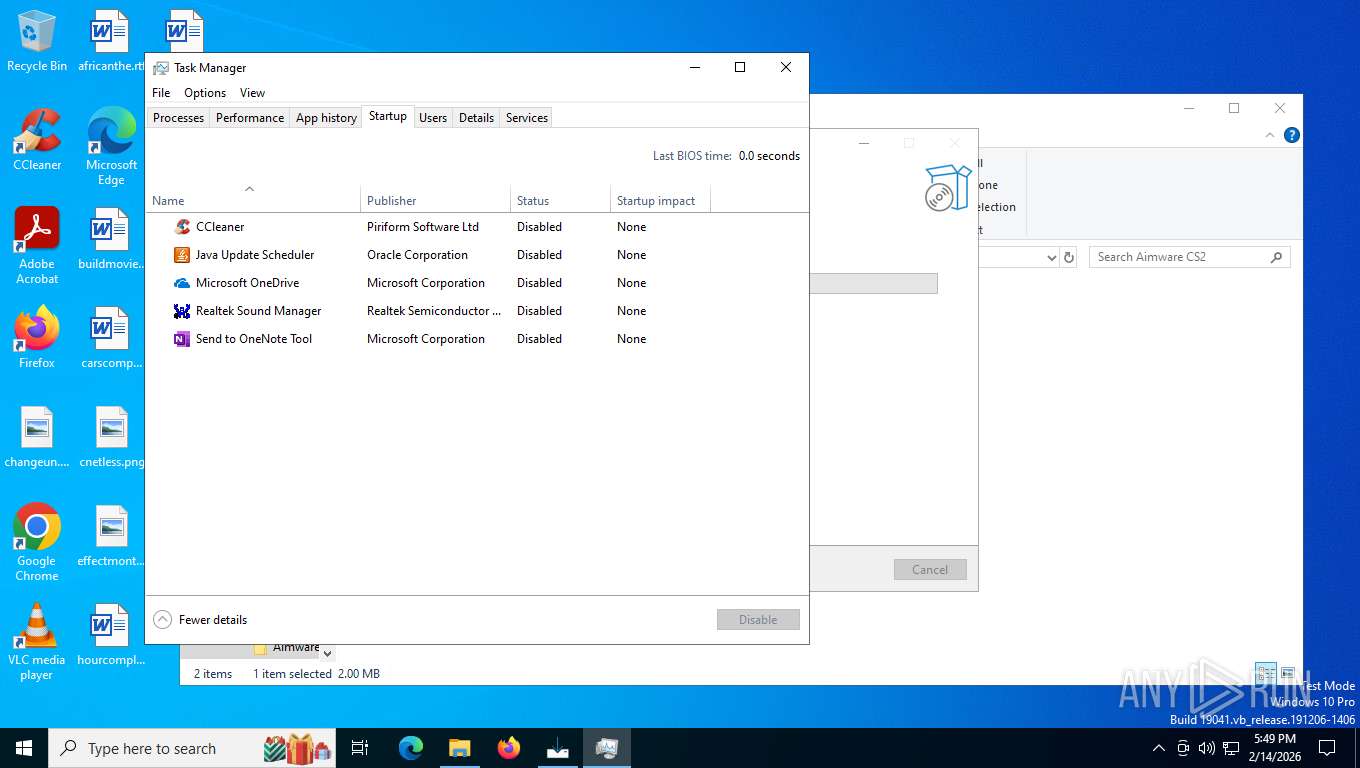Select the VLC media player desktop shortcut
Screen dimensions: 1360x768
click(37, 641)
